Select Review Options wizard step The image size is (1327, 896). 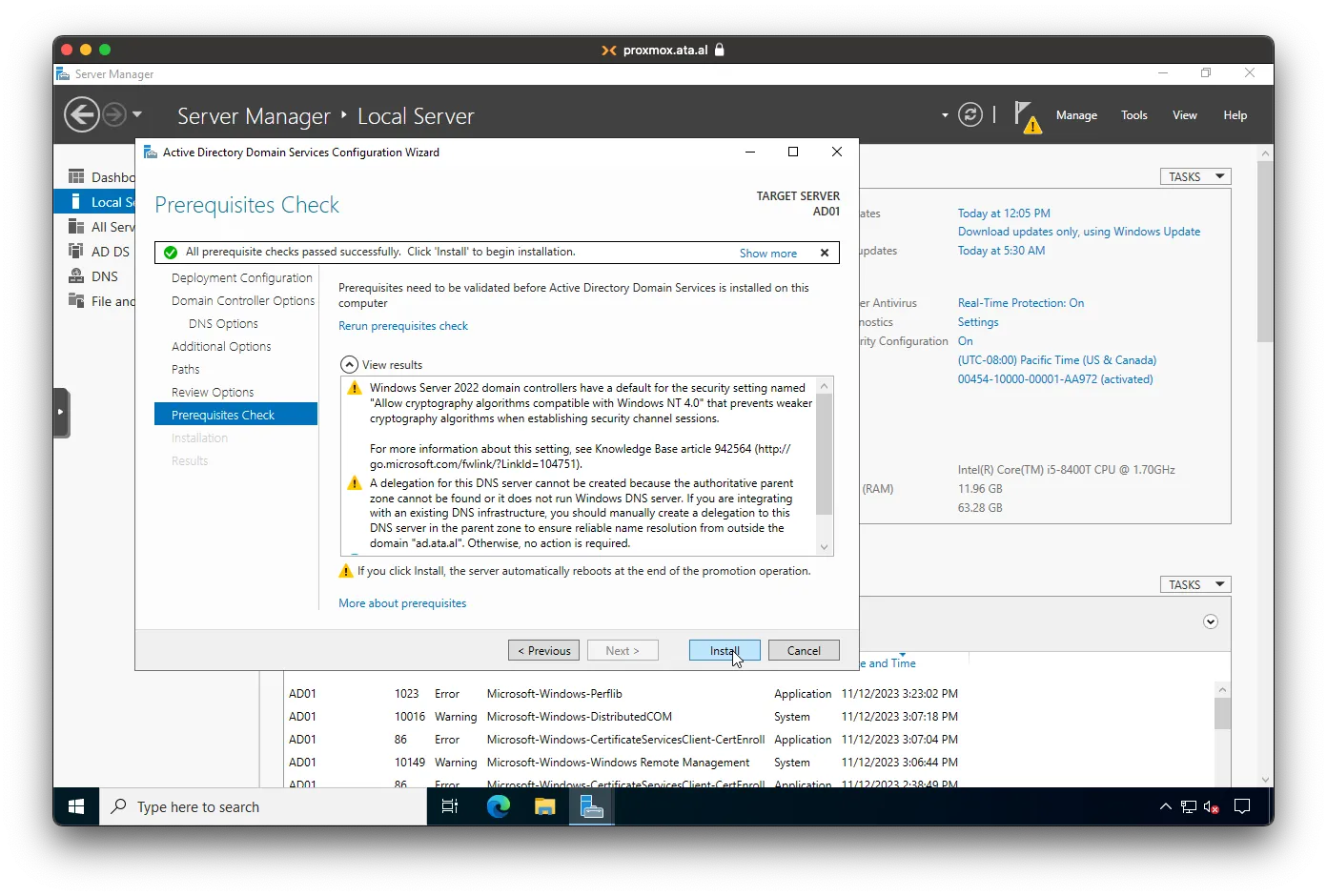(x=213, y=393)
